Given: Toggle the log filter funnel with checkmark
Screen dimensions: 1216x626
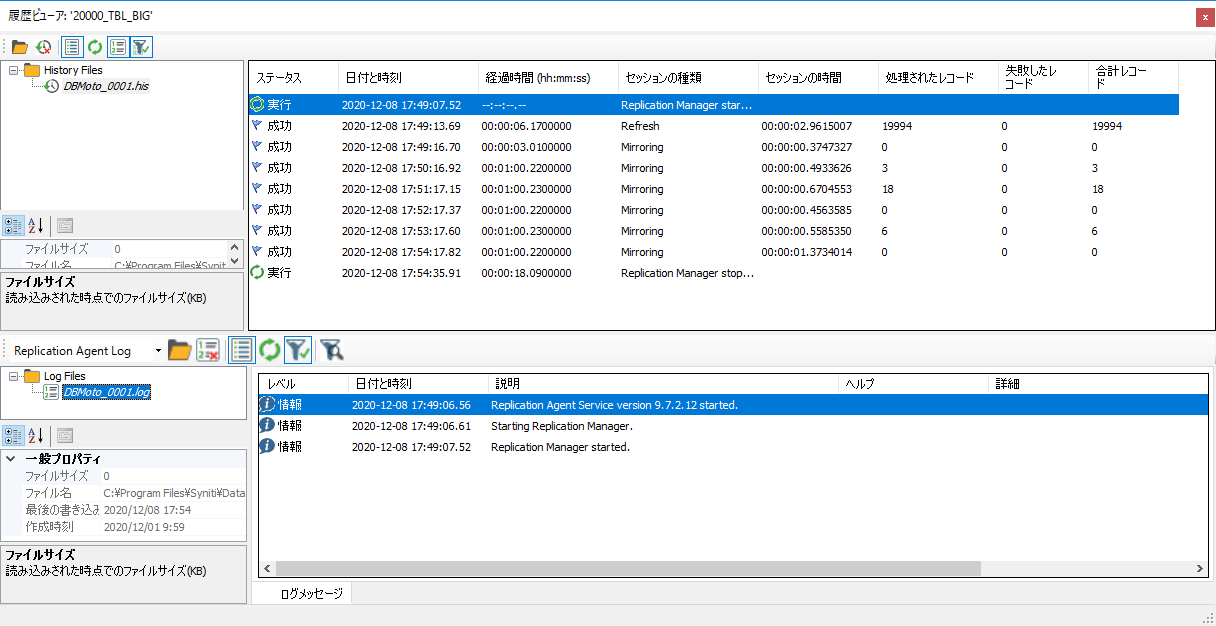Looking at the screenshot, I should 297,350.
